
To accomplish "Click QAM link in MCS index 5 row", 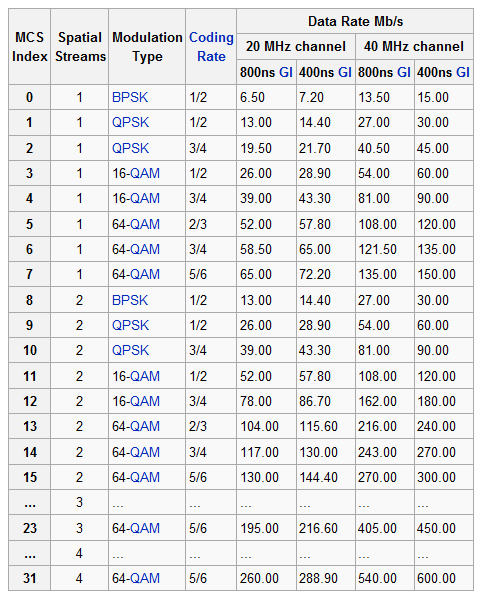I will [145, 224].
